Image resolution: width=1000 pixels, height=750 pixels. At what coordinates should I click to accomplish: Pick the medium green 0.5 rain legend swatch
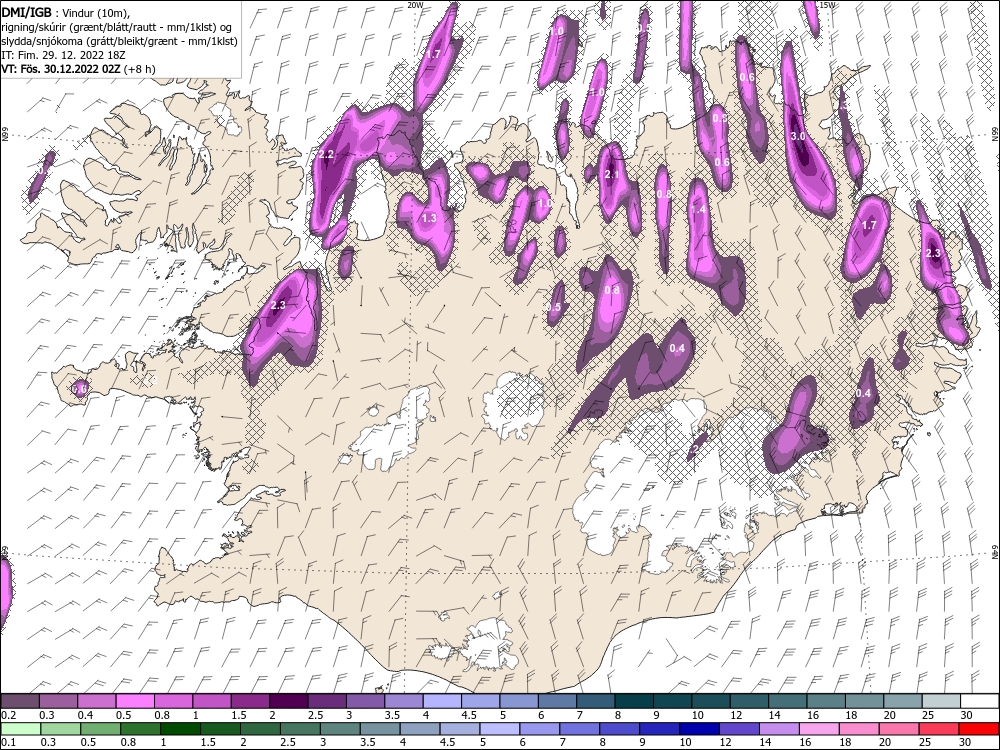[x=101, y=729]
